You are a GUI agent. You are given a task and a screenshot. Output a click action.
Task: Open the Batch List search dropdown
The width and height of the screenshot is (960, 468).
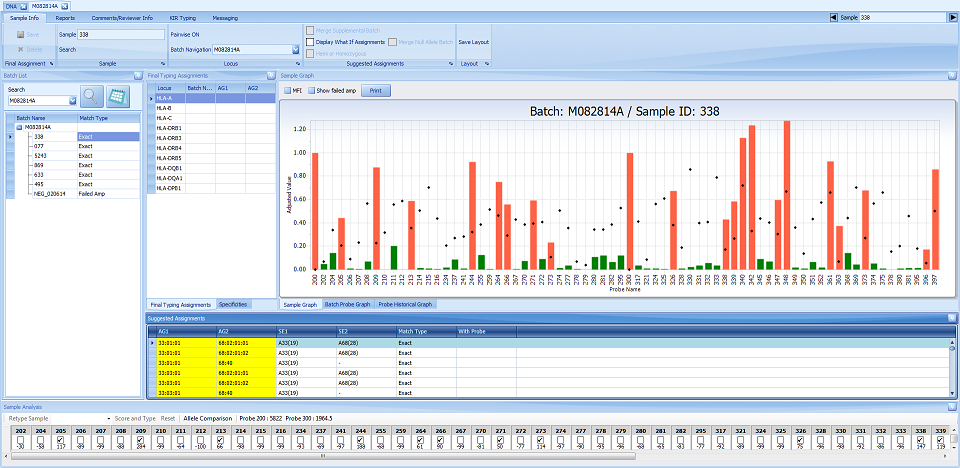(72, 100)
